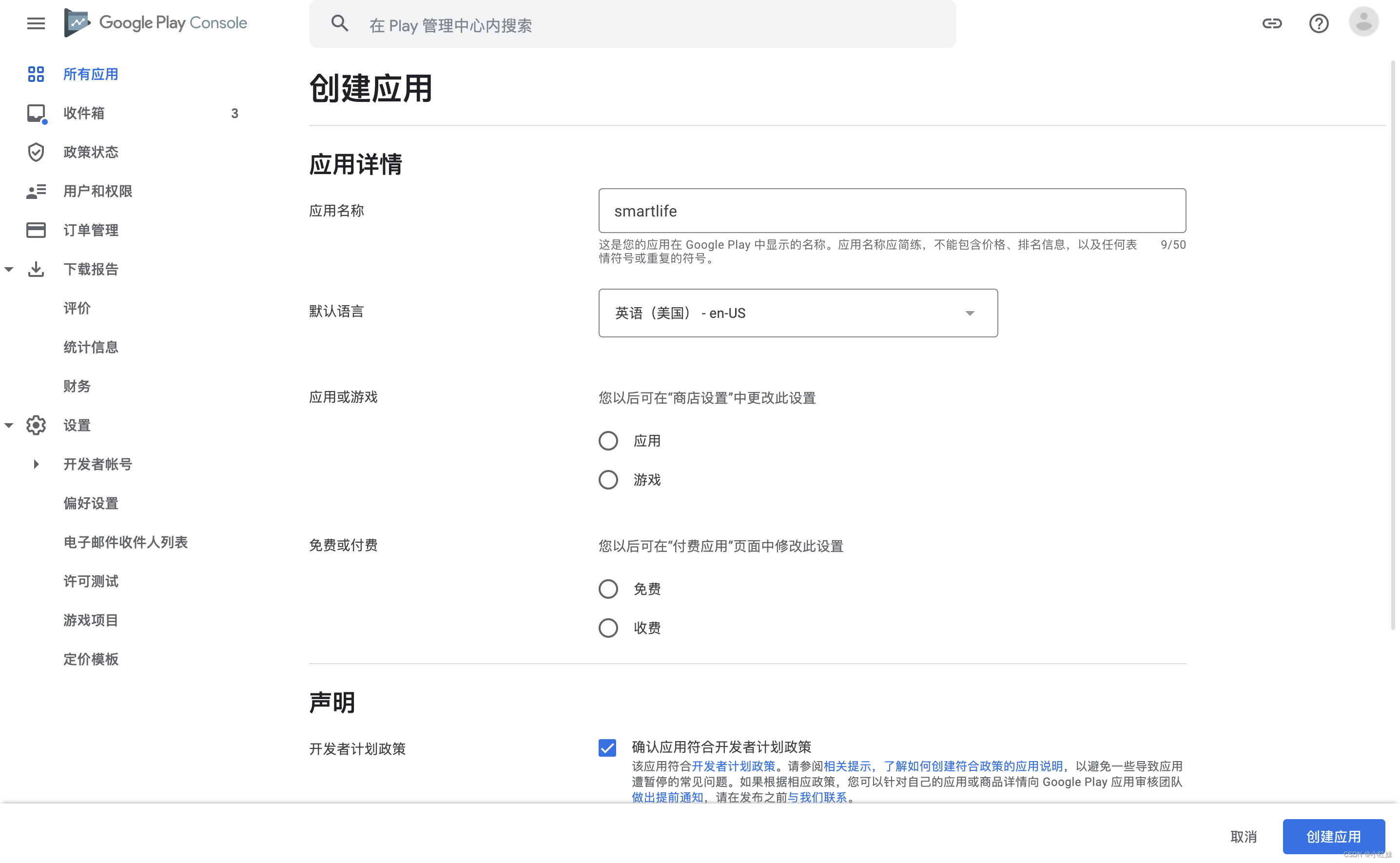Viewport: 1400px width, 863px height.
Task: Expand the 开发者帐号 section
Action: pos(36,464)
